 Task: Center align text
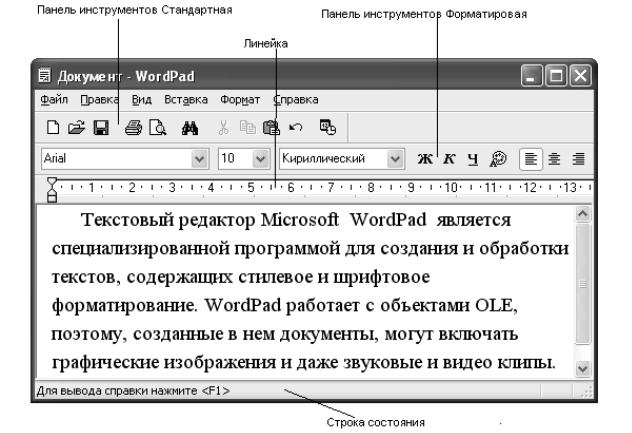click(554, 159)
